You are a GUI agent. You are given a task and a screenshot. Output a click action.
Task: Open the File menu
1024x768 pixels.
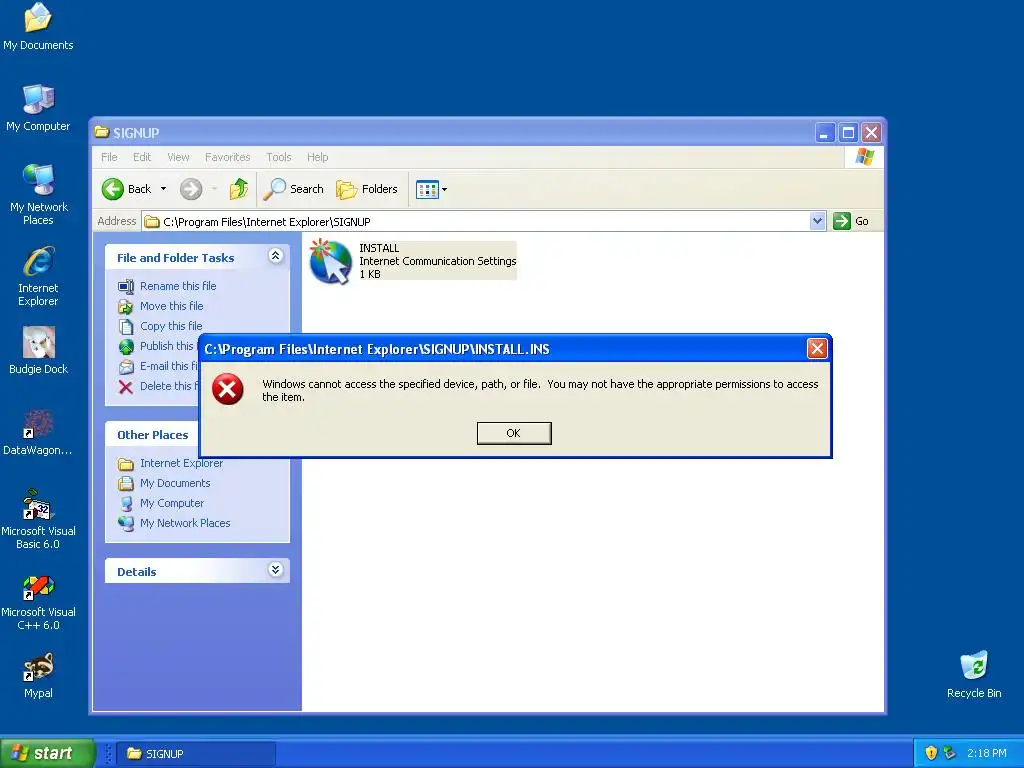tap(109, 157)
